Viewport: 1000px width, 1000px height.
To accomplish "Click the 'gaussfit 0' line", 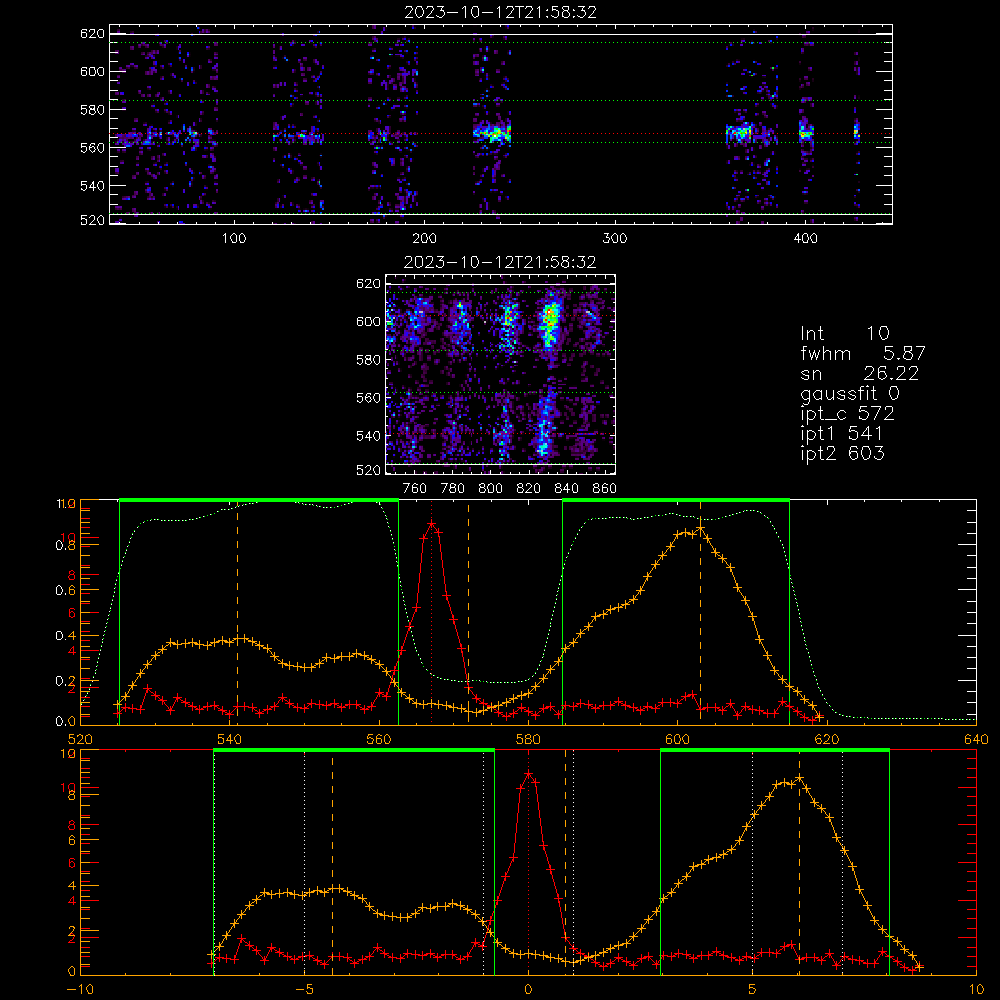I will (850, 394).
